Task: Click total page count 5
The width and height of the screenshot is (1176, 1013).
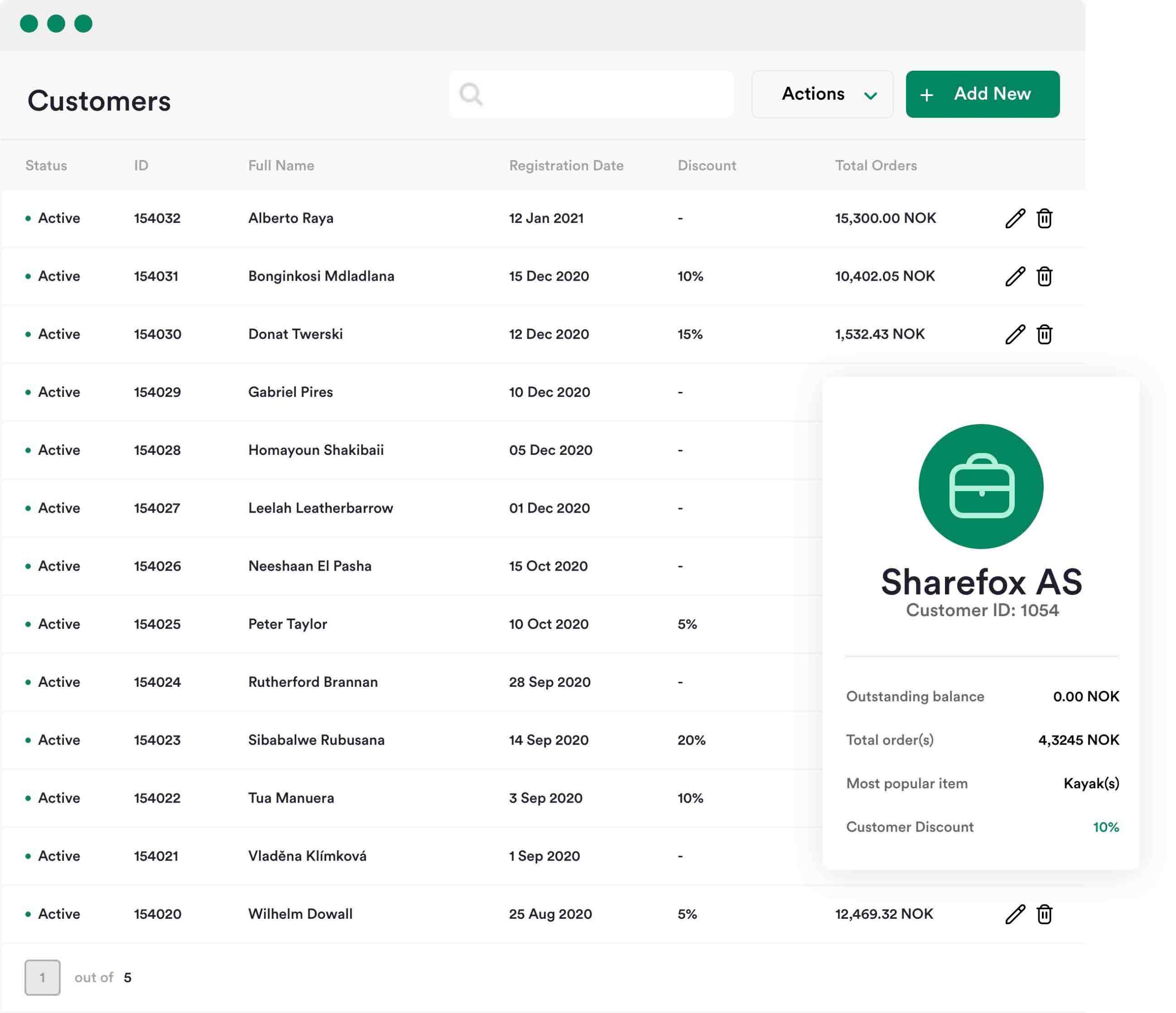Action: [x=128, y=977]
